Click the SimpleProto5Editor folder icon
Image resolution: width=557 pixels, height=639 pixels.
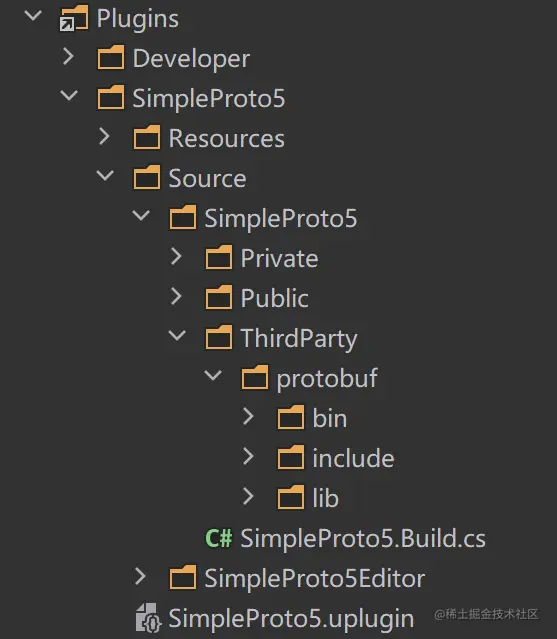(x=183, y=577)
